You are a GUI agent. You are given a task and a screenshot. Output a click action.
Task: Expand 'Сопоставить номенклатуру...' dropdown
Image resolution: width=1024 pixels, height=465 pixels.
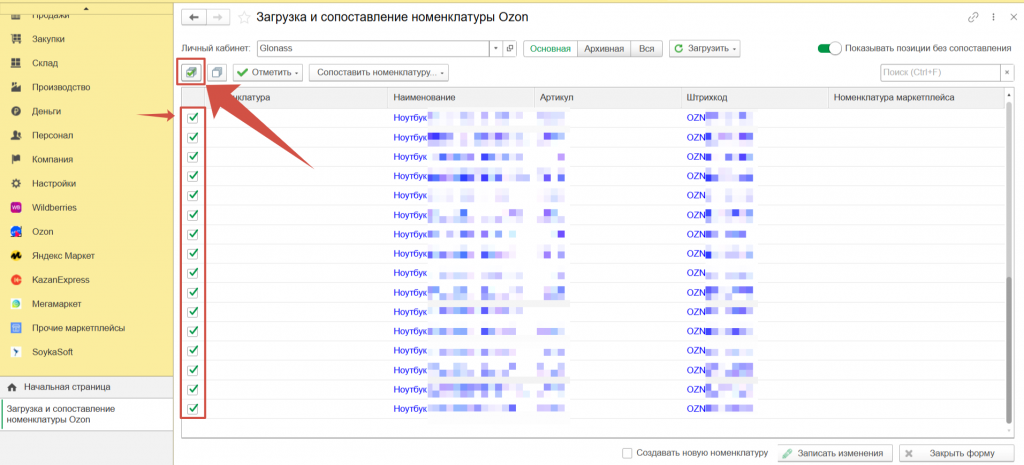coord(379,73)
